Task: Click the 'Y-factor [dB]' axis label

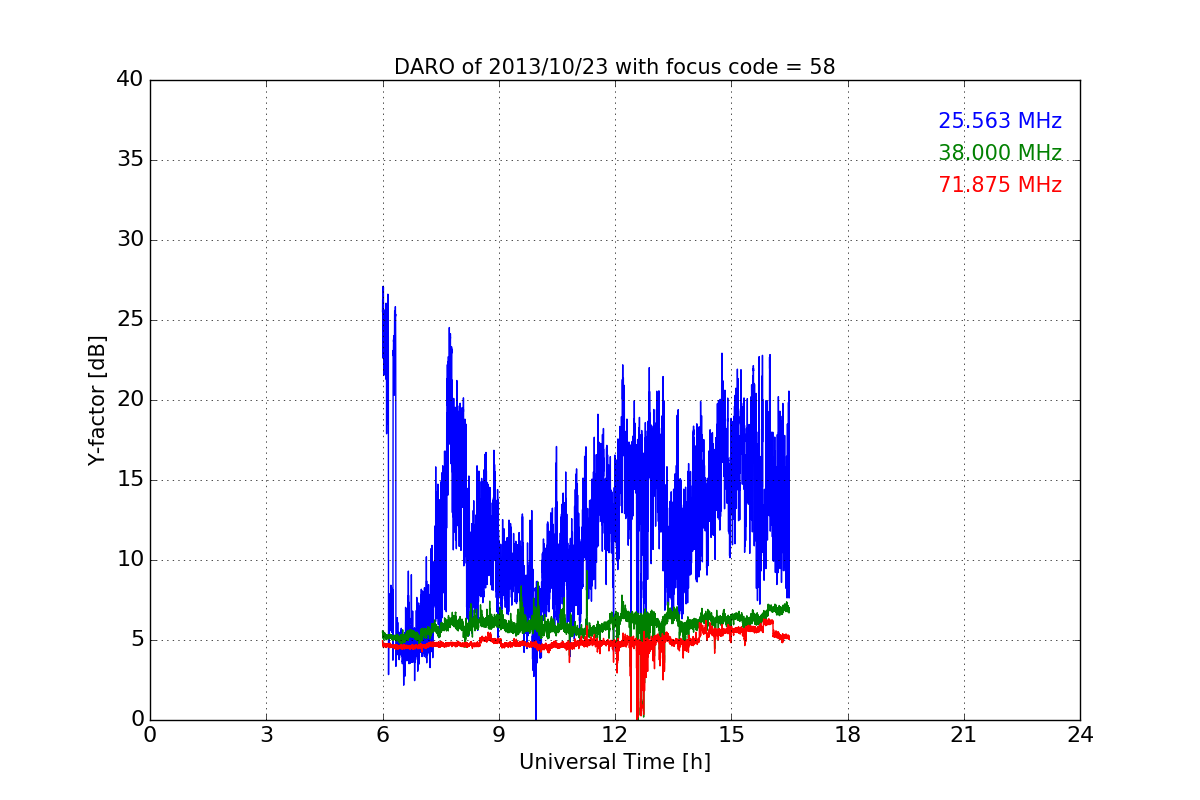Action: [x=96, y=400]
